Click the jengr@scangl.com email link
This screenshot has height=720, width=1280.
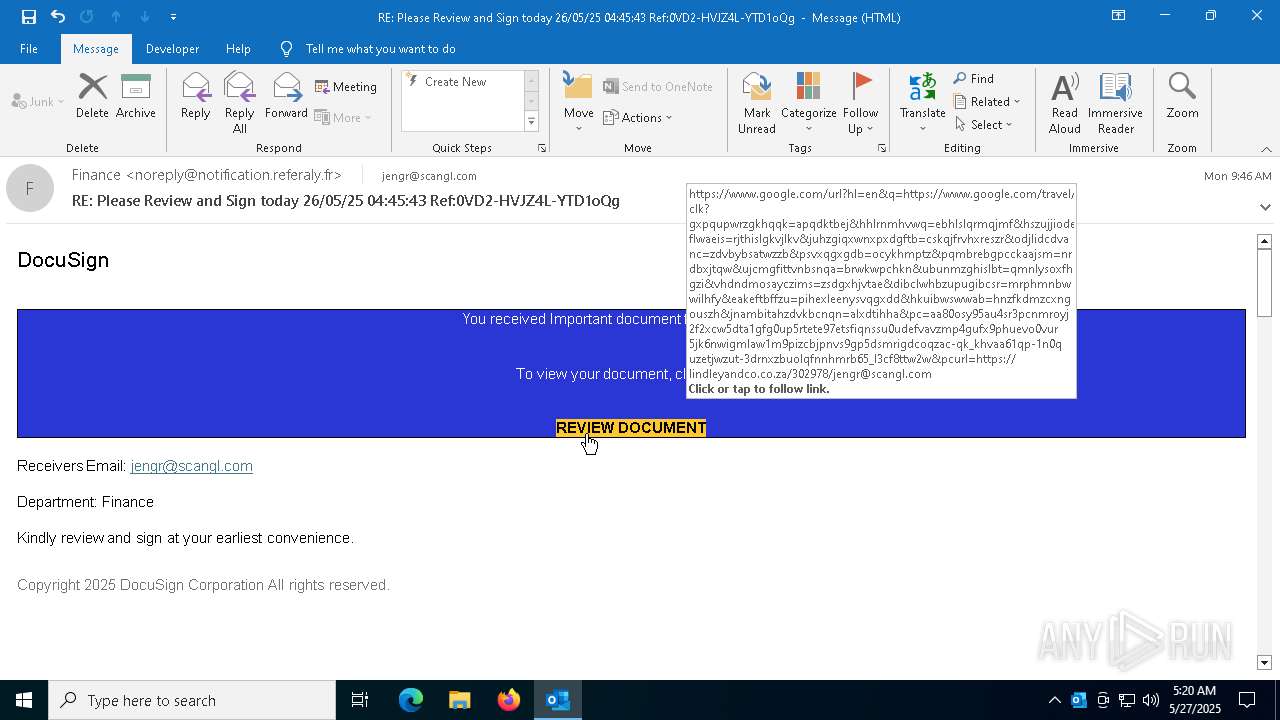click(191, 466)
